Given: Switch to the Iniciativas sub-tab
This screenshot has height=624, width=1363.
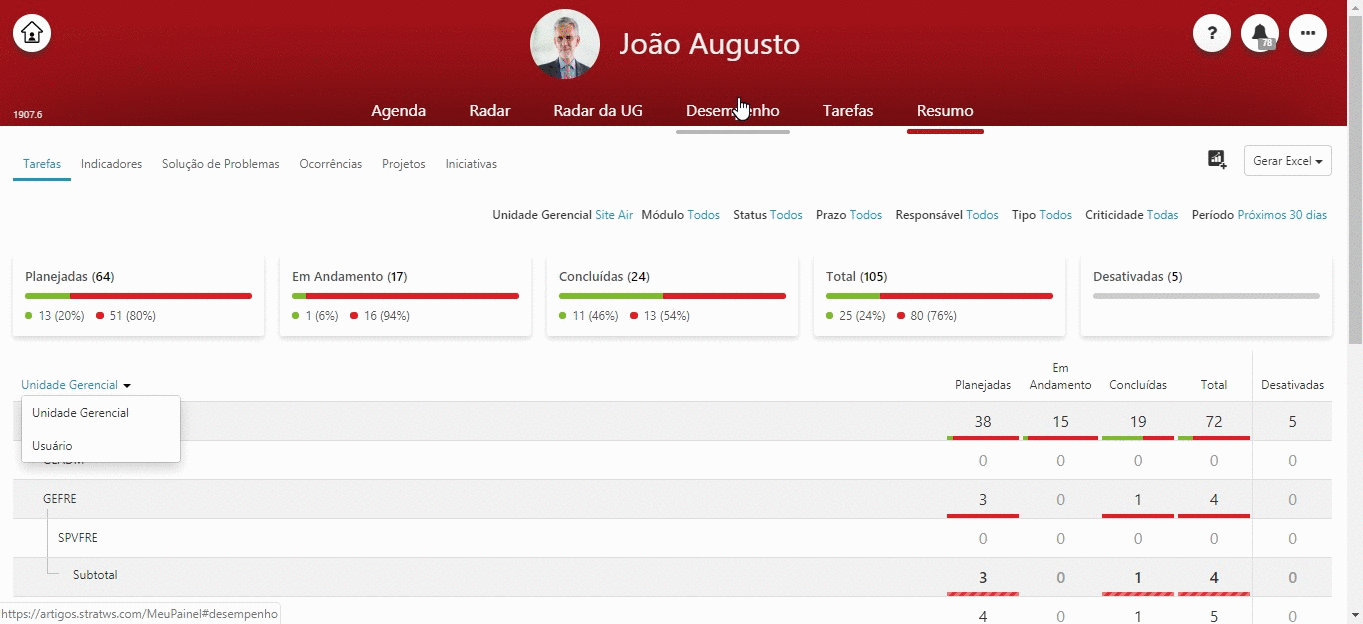Looking at the screenshot, I should pyautogui.click(x=471, y=164).
